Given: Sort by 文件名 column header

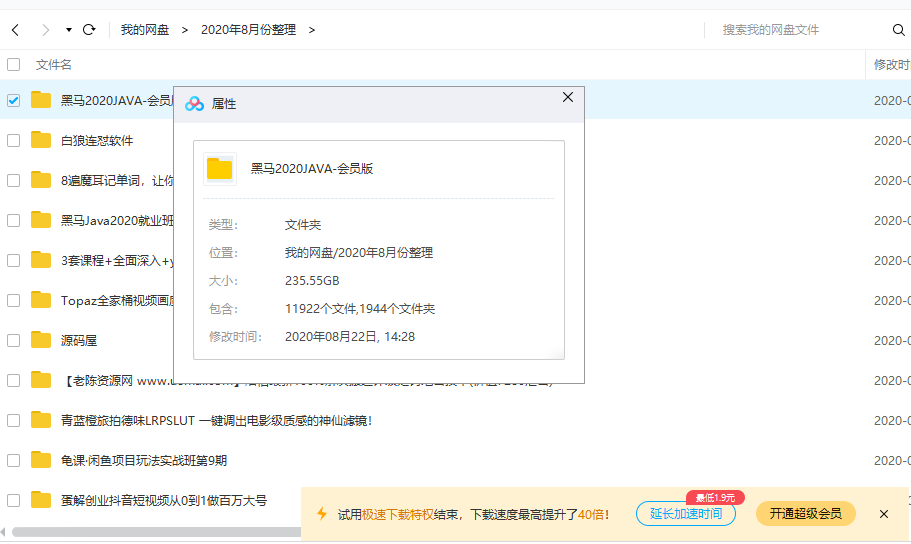Looking at the screenshot, I should [x=53, y=65].
